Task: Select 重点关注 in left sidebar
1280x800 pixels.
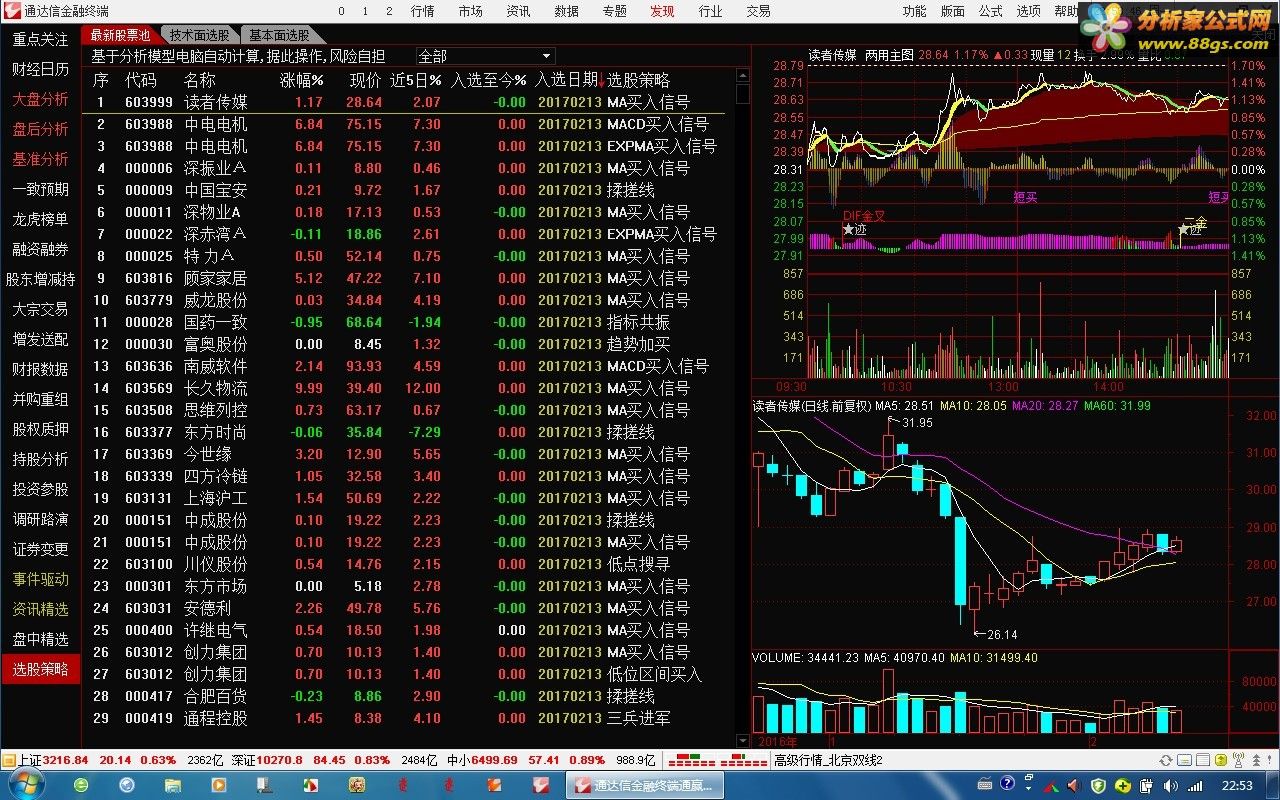Action: [40, 39]
